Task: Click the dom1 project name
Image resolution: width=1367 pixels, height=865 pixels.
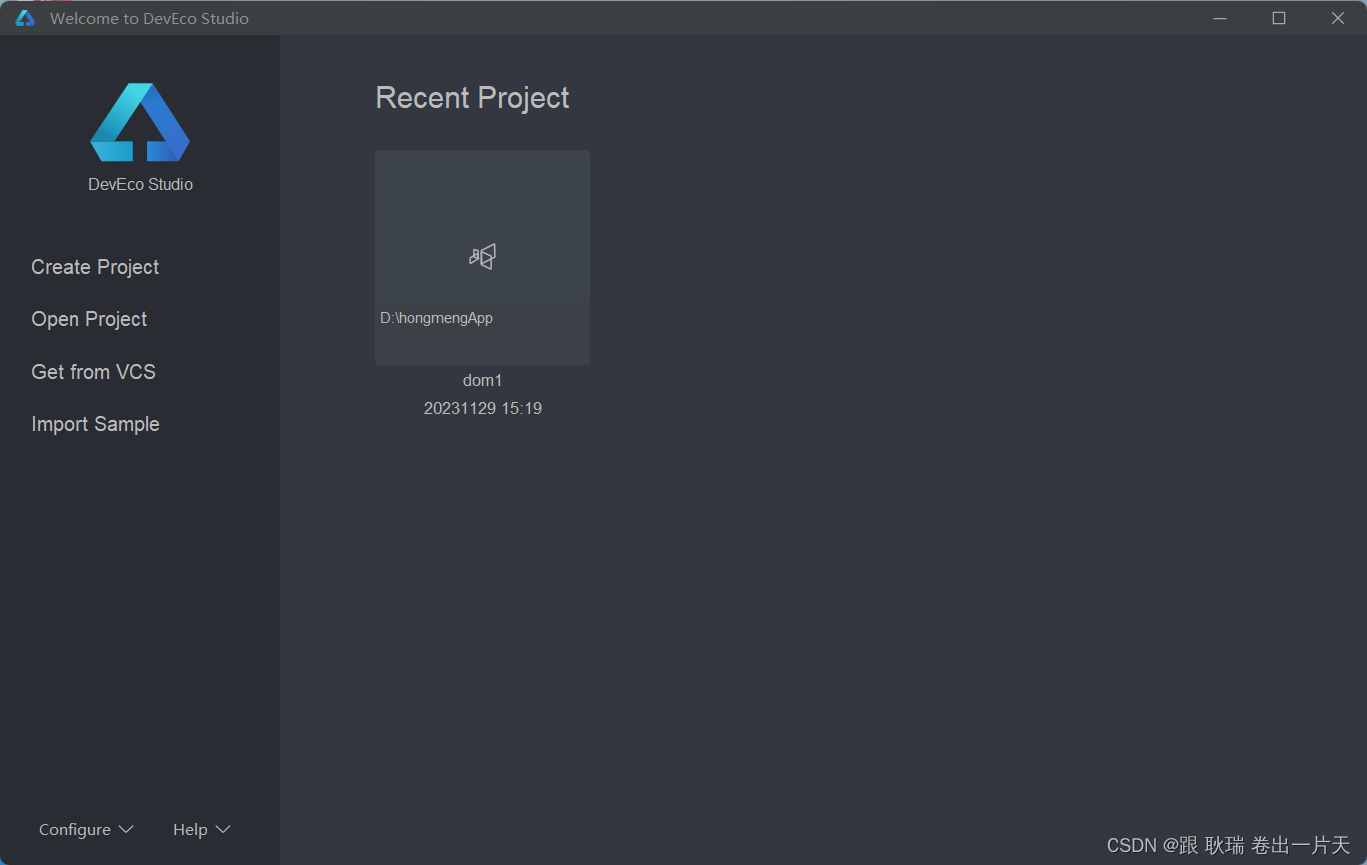Action: tap(482, 381)
